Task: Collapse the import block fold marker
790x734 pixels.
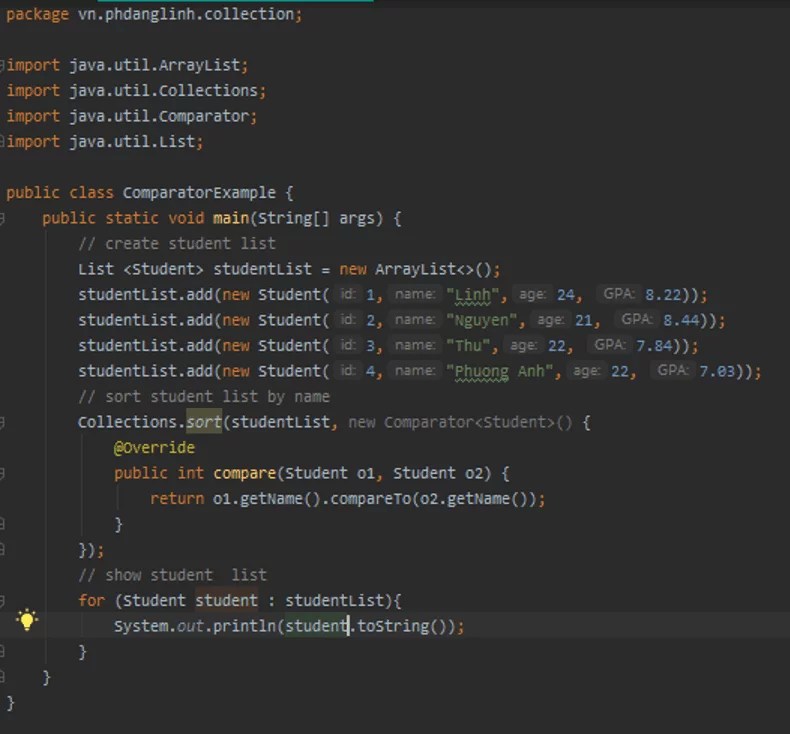Action: (x=2, y=65)
